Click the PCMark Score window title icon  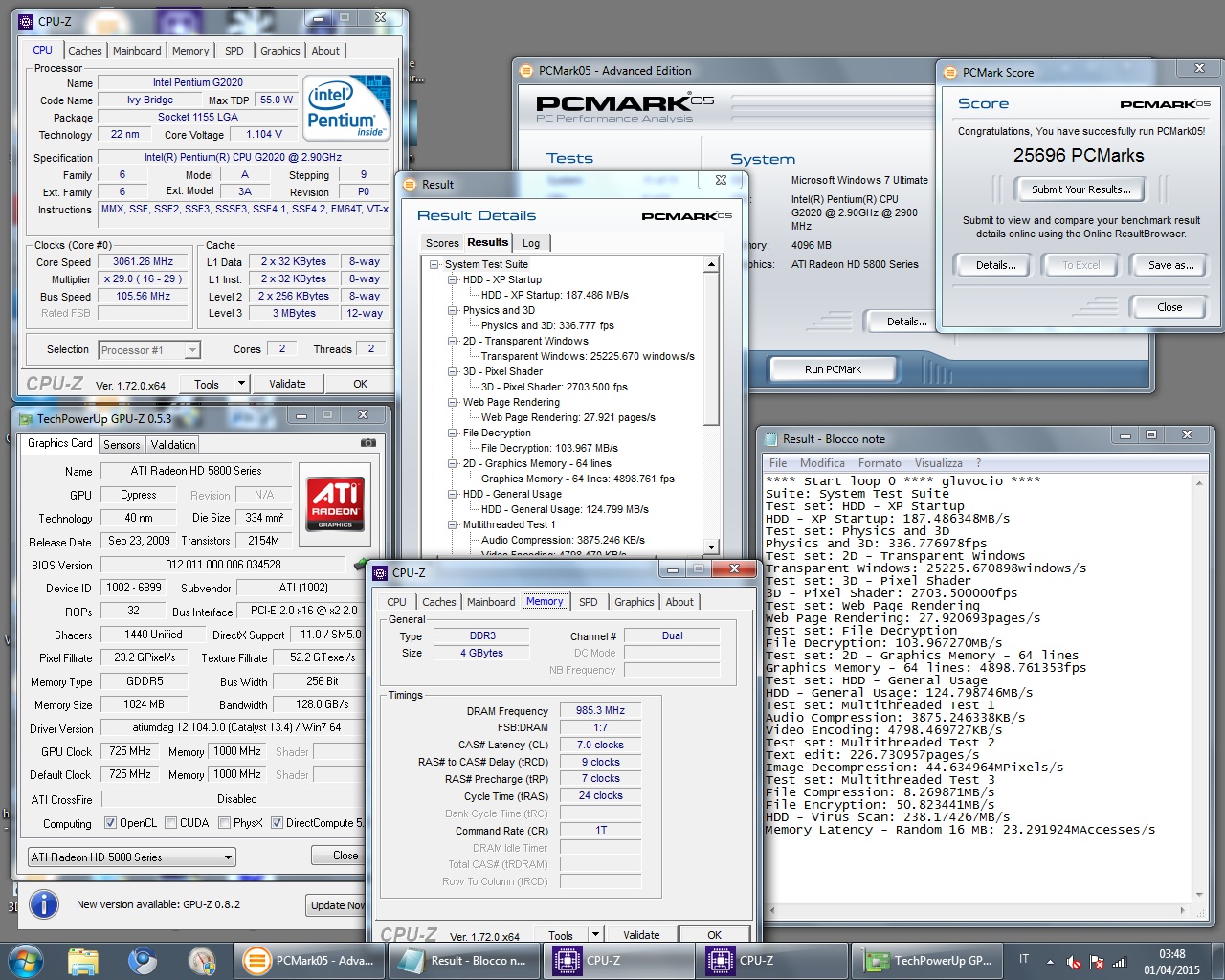pyautogui.click(x=949, y=72)
